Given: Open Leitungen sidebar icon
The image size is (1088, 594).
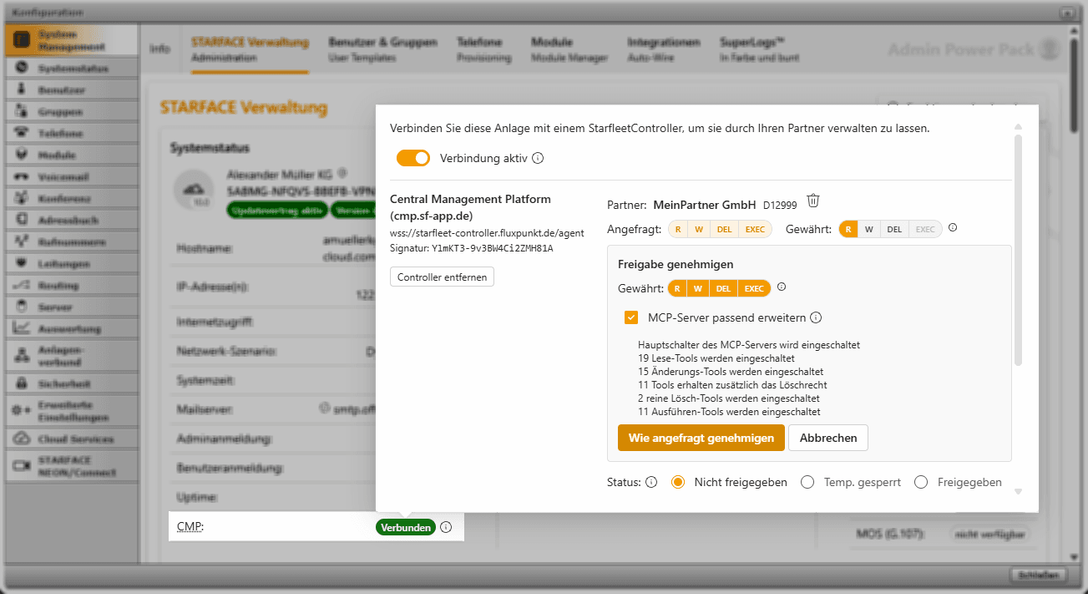Looking at the screenshot, I should (22, 263).
